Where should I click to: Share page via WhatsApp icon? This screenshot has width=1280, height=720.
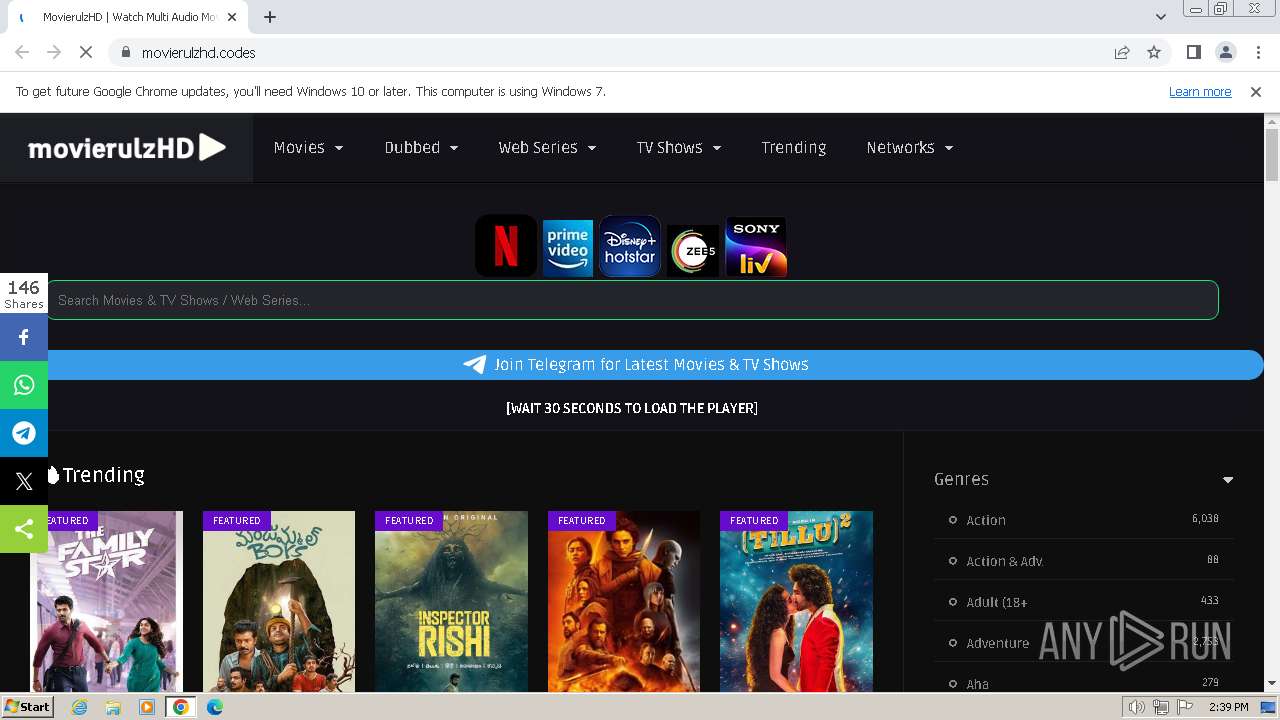pyautogui.click(x=24, y=385)
